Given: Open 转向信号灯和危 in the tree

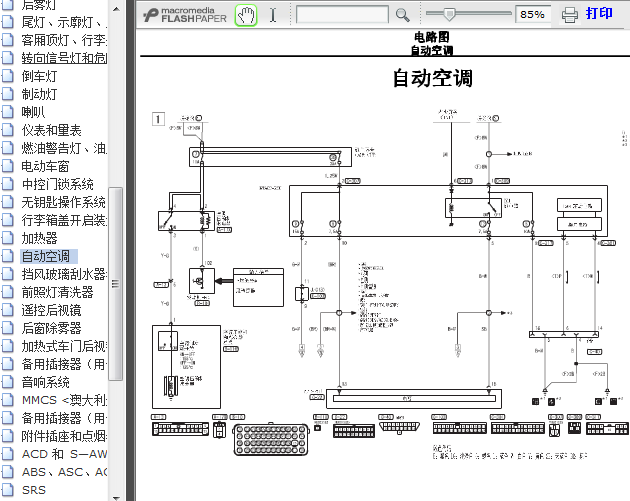Looking at the screenshot, I should (x=64, y=58).
